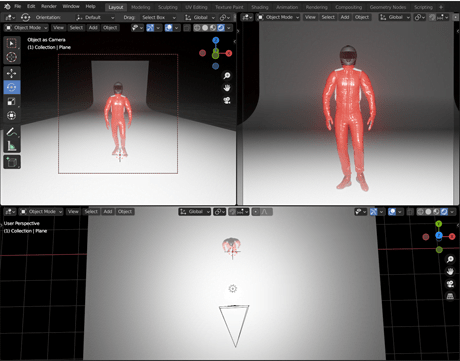460x361 pixels.
Task: Open Global orientation dropdown in User Perspective viewport
Action: coord(195,212)
